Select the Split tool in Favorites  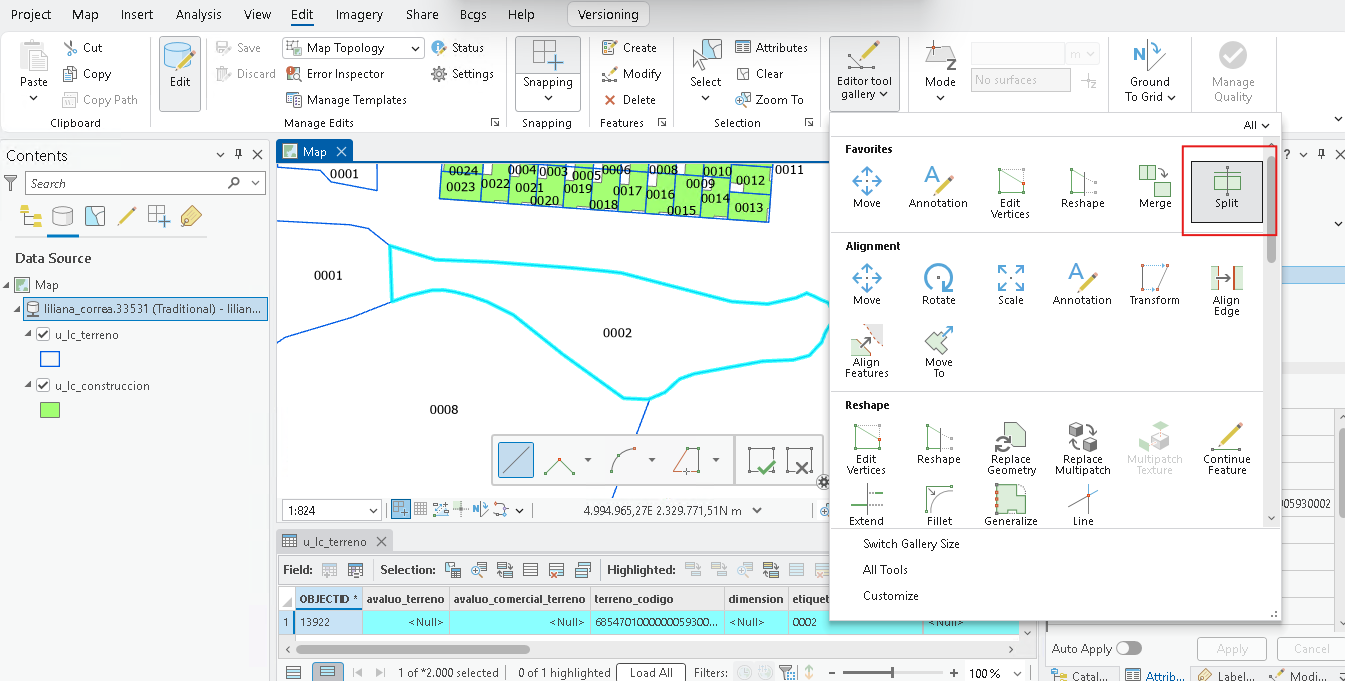1226,191
